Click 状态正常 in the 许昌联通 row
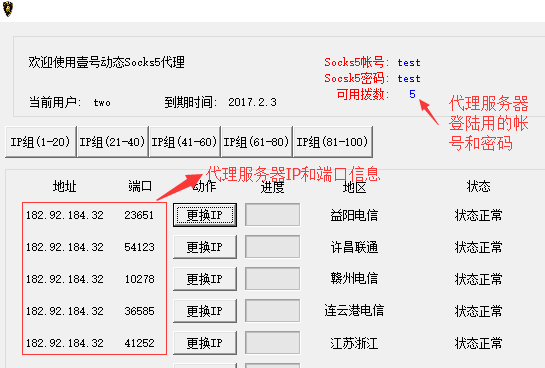545x368 pixels. coord(479,247)
